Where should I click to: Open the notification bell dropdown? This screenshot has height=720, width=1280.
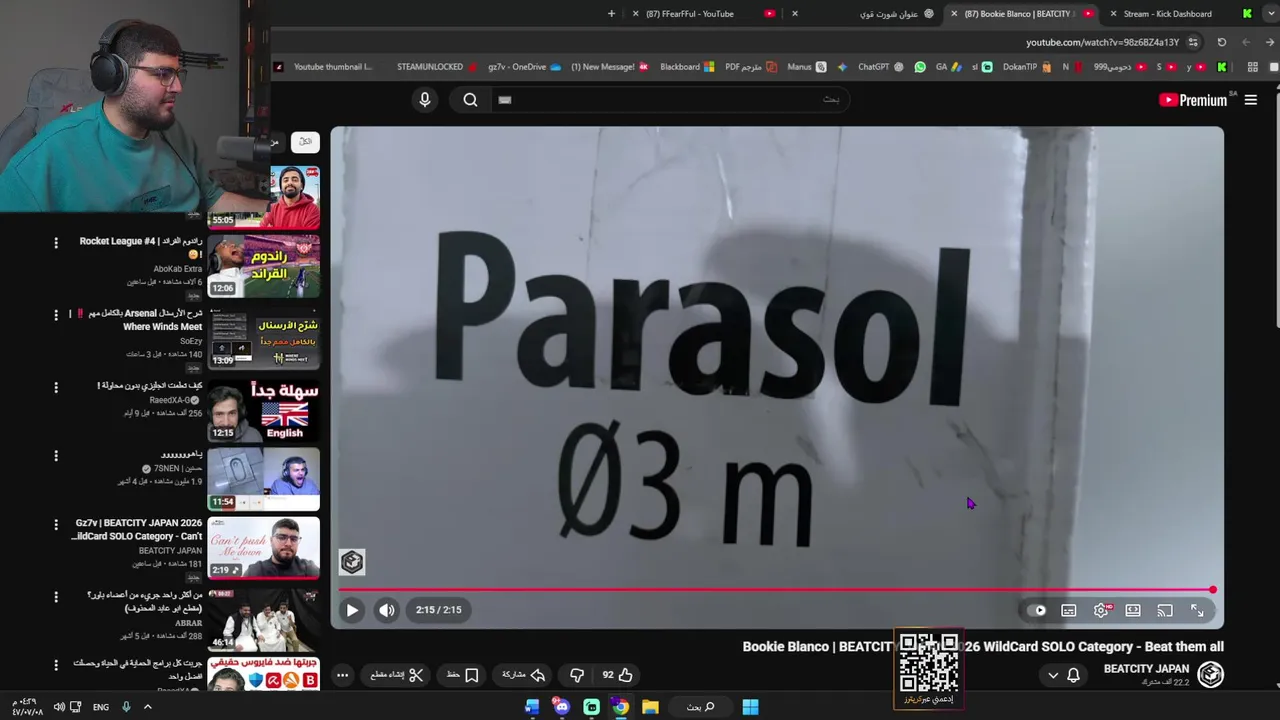click(1063, 675)
